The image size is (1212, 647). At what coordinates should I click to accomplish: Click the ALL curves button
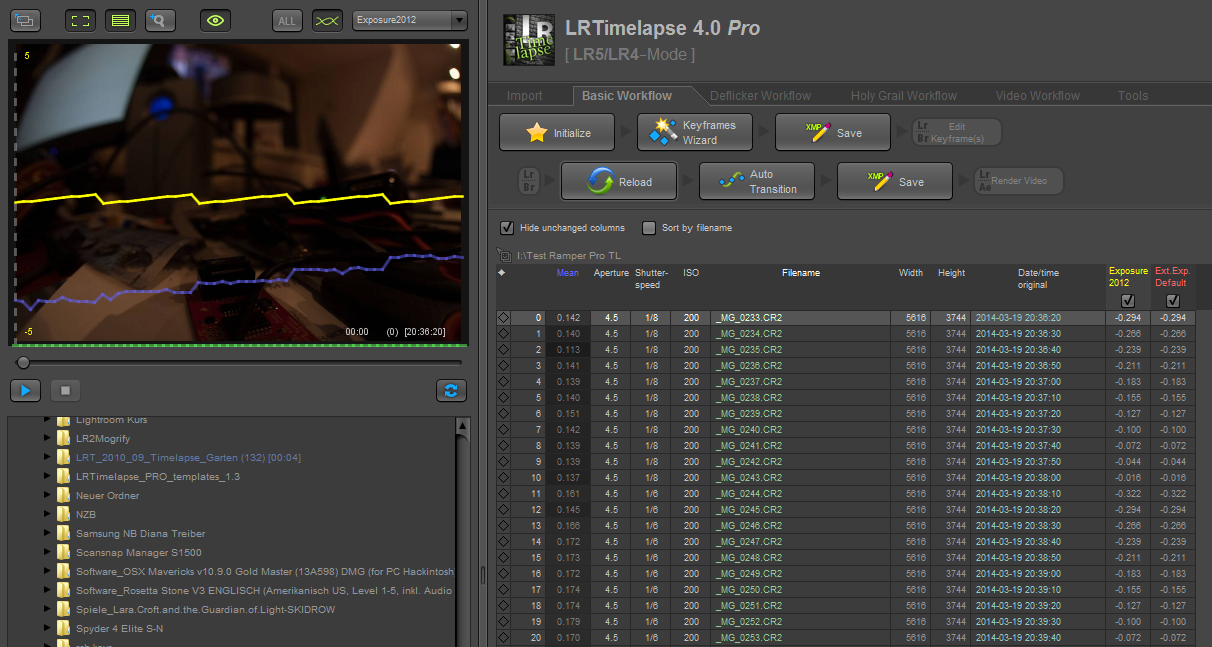coord(287,20)
